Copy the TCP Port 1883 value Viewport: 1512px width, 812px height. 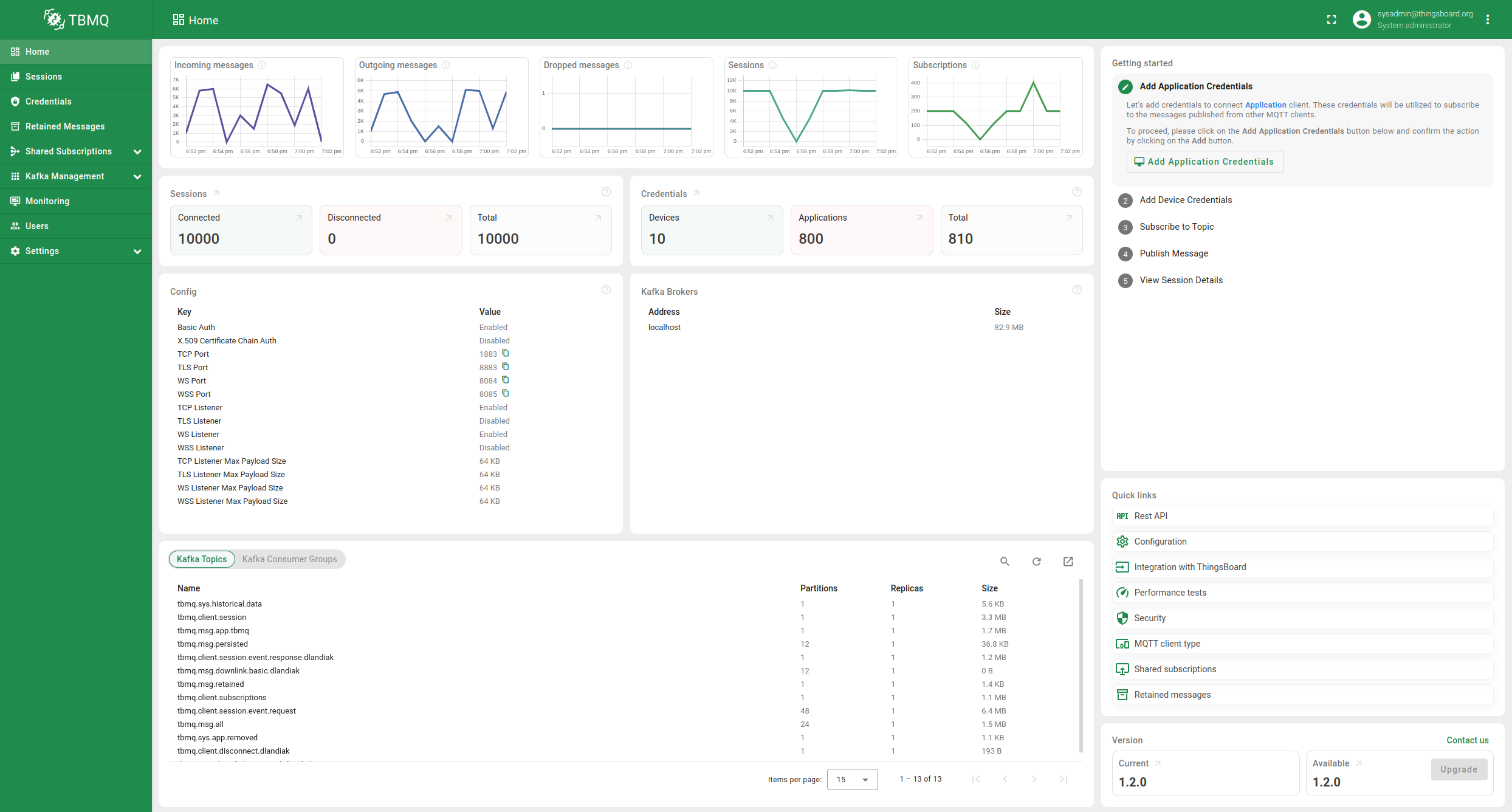tap(505, 353)
